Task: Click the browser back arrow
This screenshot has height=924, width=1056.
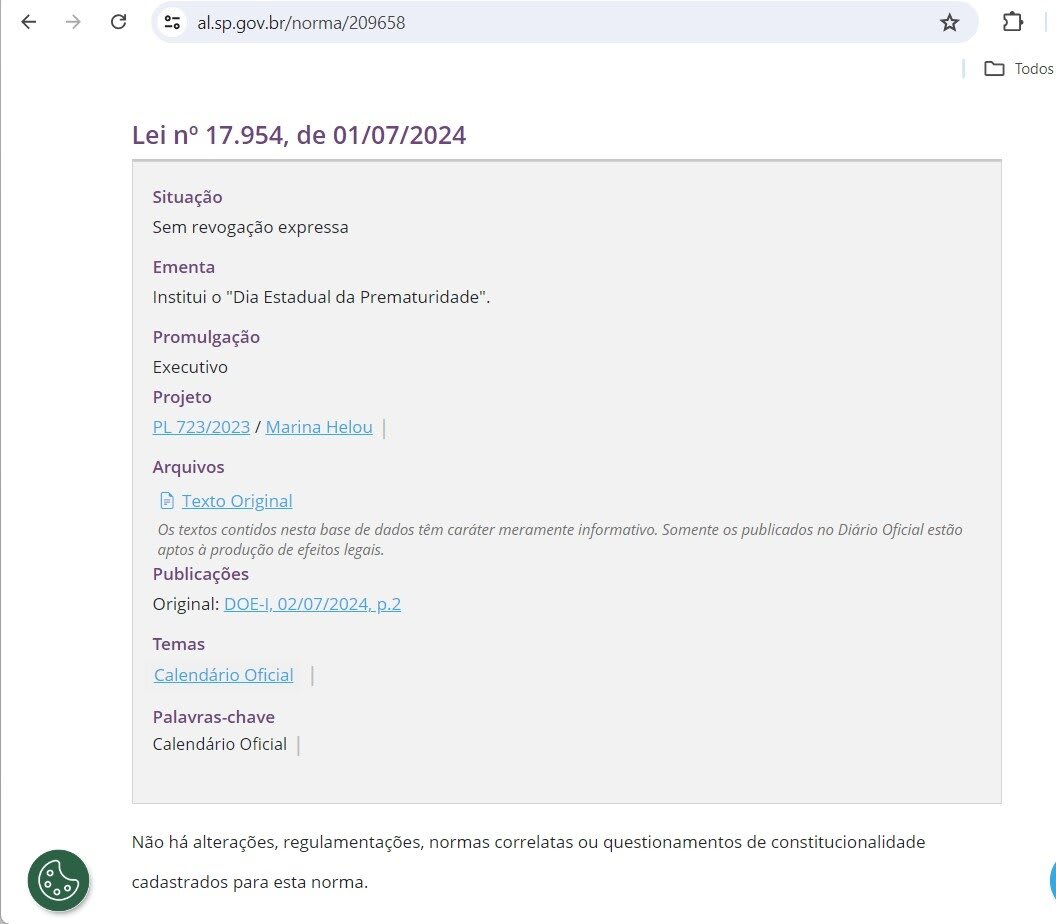Action: pyautogui.click(x=28, y=22)
